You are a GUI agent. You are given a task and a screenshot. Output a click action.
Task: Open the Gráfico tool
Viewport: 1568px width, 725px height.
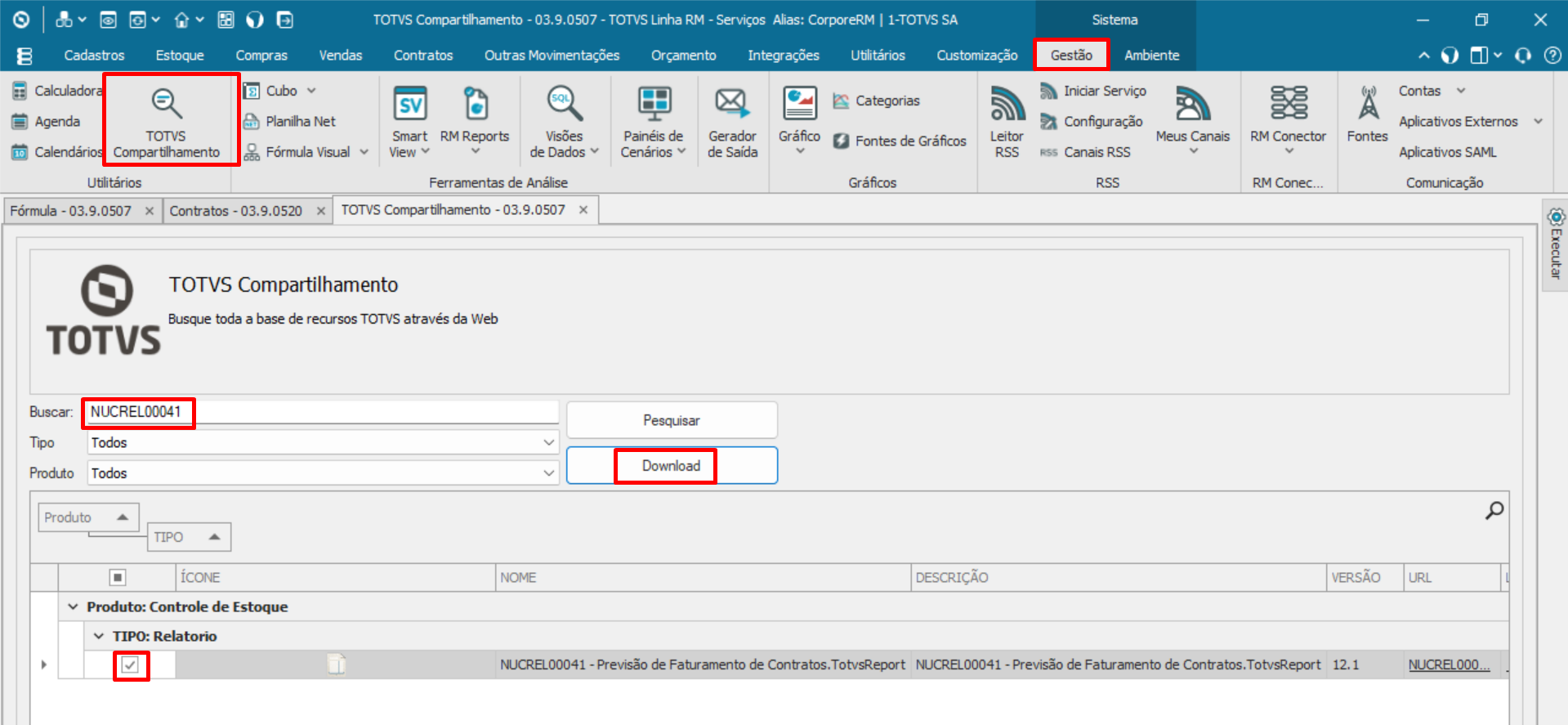[x=799, y=121]
